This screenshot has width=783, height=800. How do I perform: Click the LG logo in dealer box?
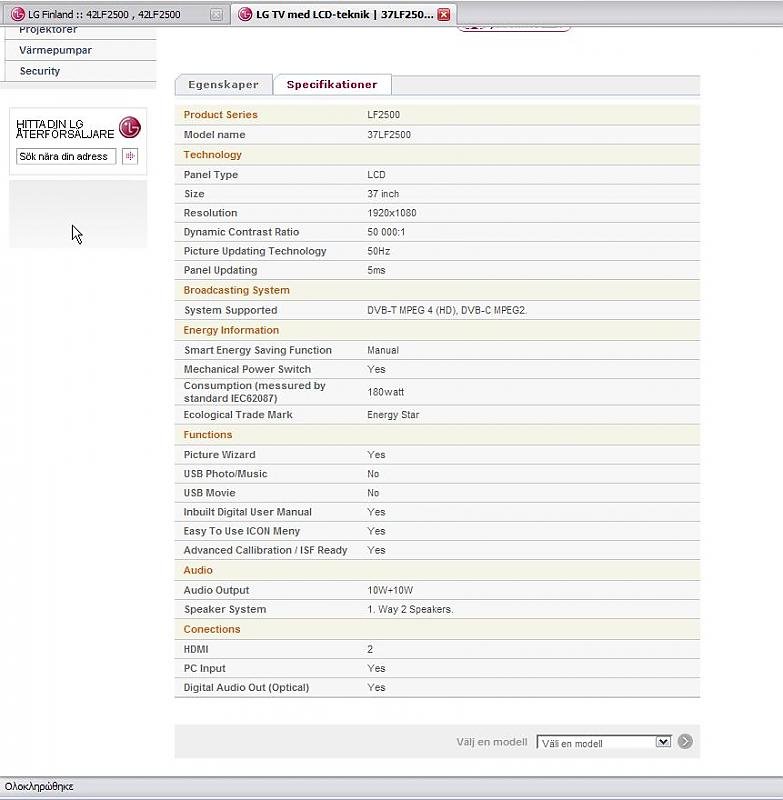point(130,128)
